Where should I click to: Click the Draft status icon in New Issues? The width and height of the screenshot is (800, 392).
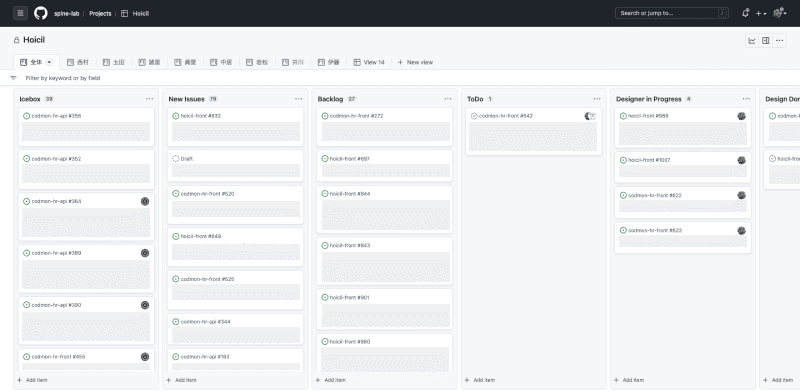point(176,159)
